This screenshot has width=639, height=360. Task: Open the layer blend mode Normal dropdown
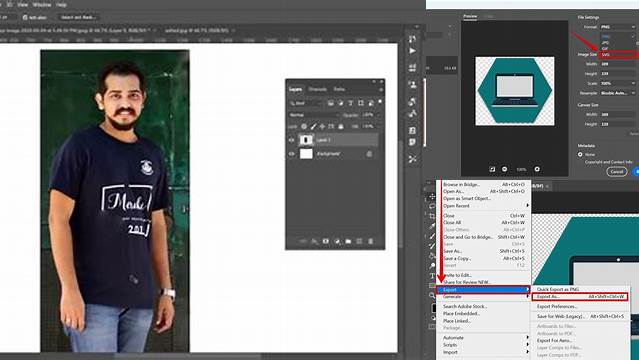tap(313, 115)
